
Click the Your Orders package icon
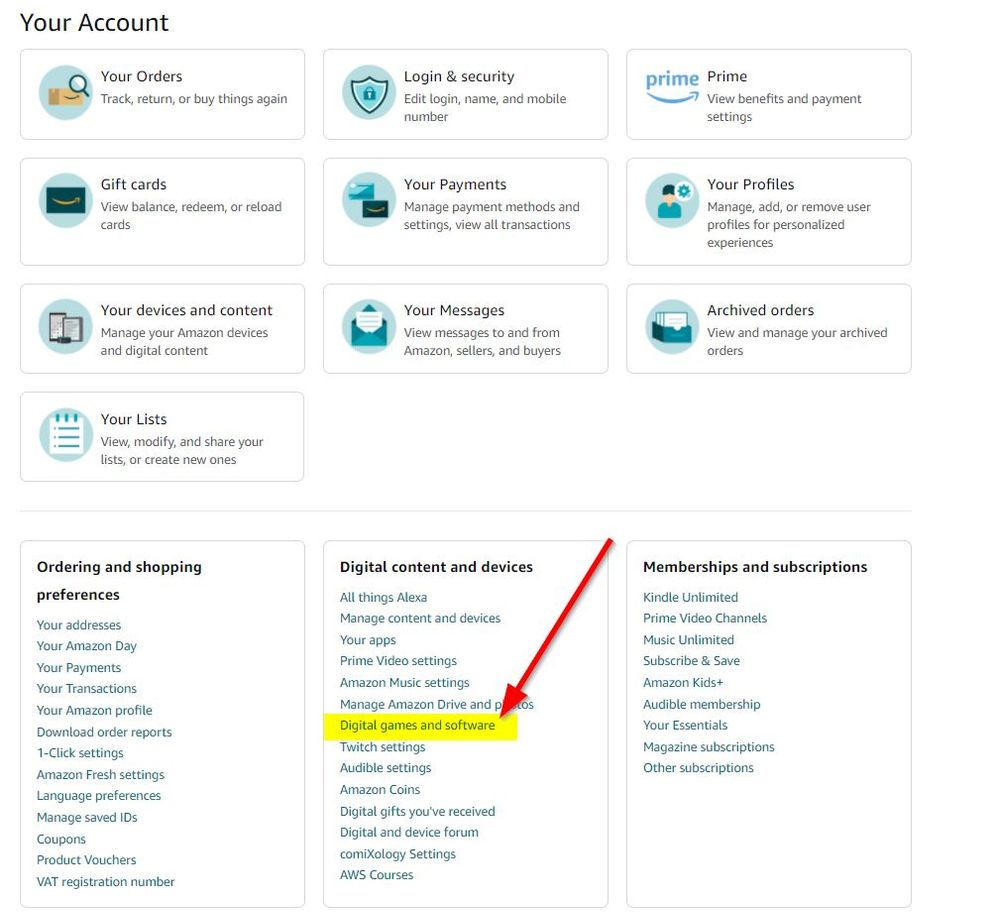tap(66, 92)
